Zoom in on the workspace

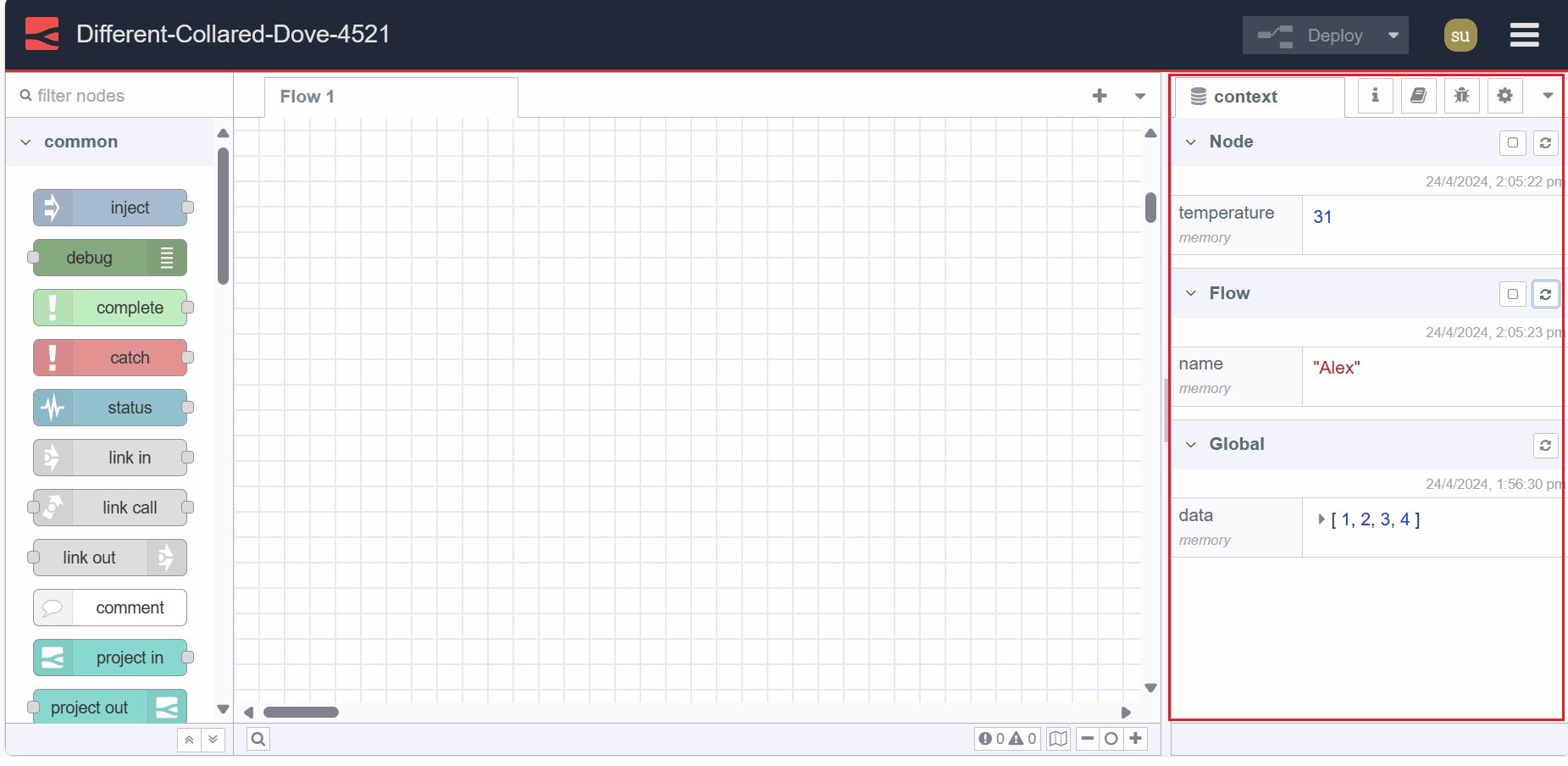(1133, 739)
